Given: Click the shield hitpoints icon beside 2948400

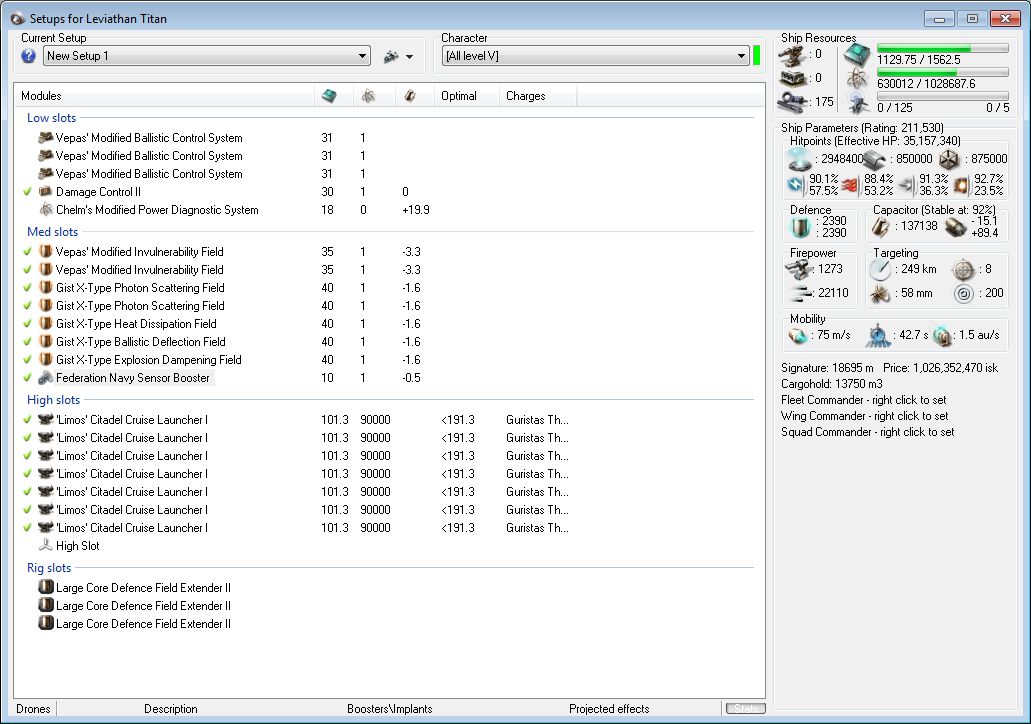Looking at the screenshot, I should pyautogui.click(x=800, y=159).
